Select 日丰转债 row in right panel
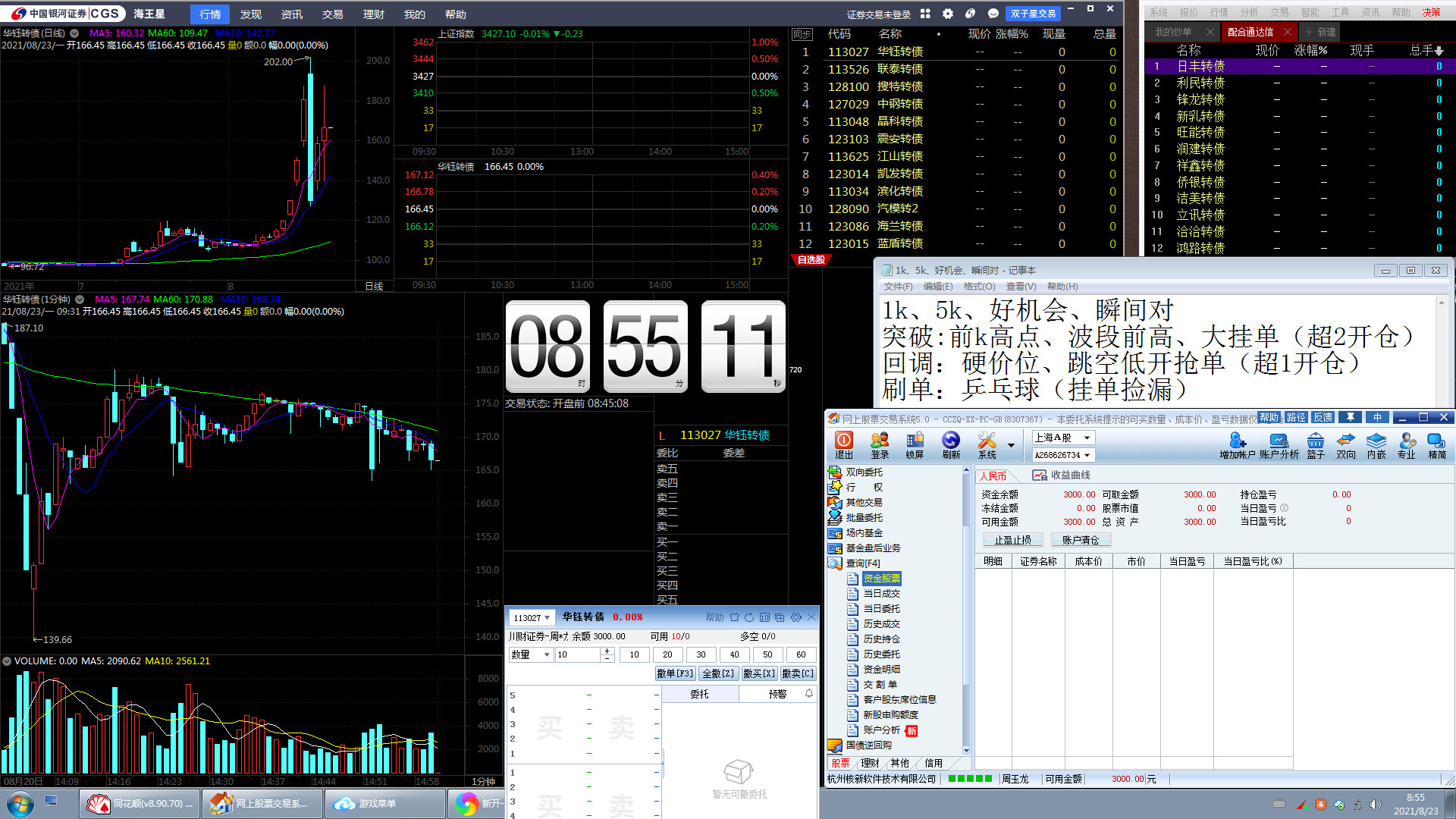This screenshot has width=1456, height=819. tap(1299, 67)
